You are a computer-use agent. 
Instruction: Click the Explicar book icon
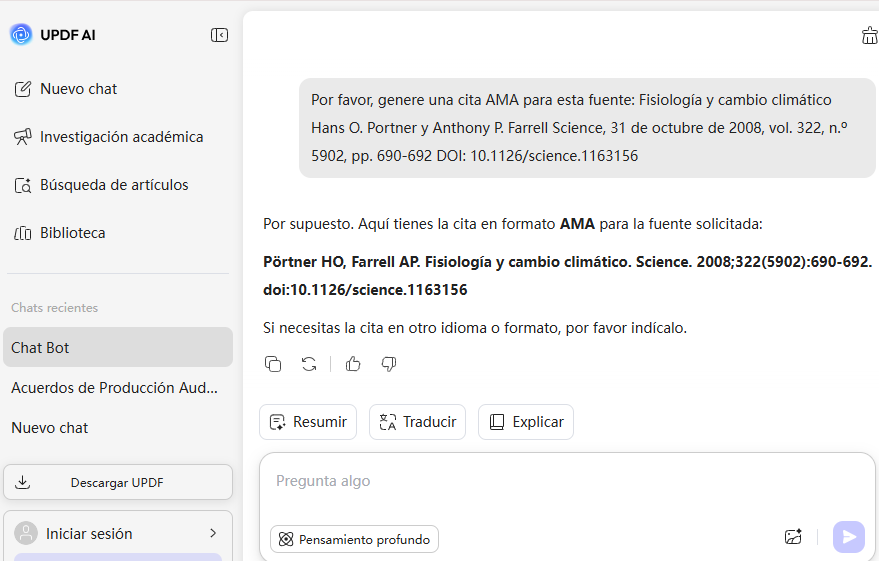click(497, 422)
